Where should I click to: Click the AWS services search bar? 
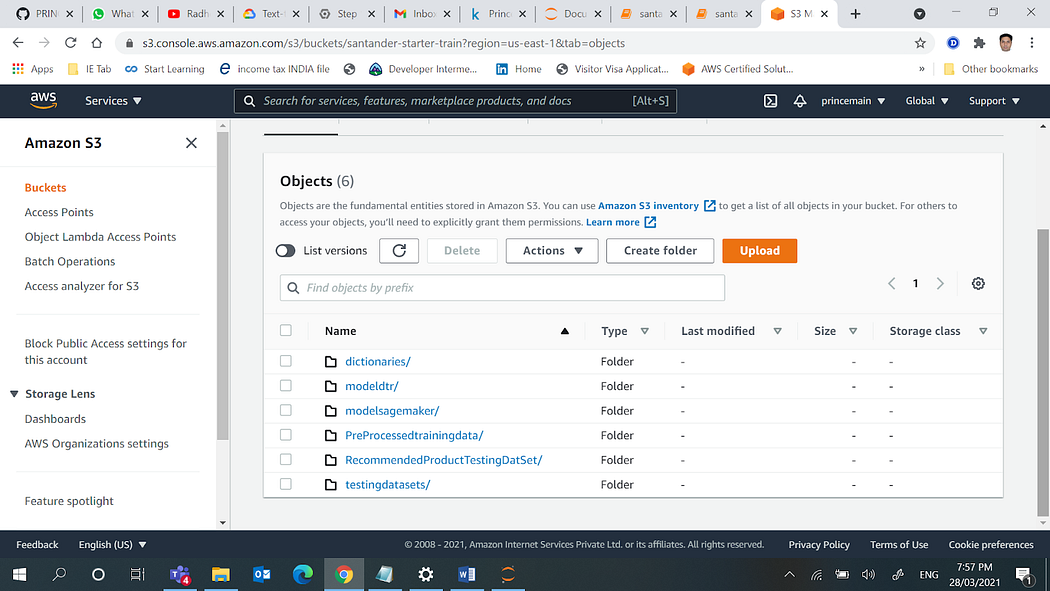coord(455,101)
